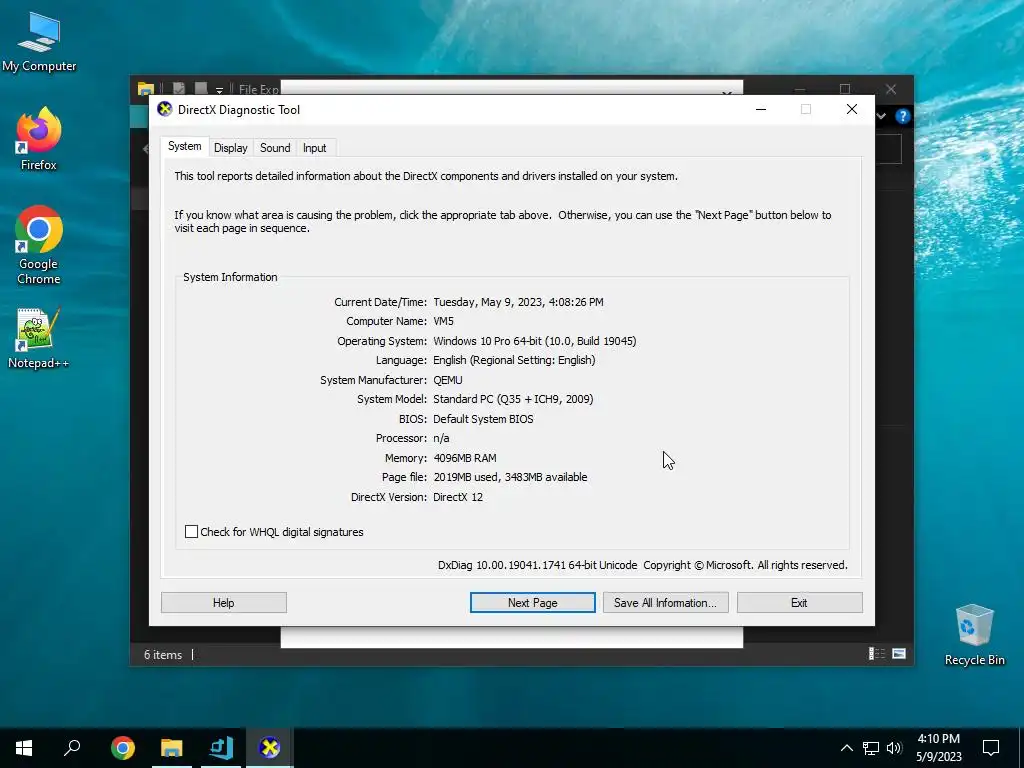The width and height of the screenshot is (1024, 768).
Task: Go to Next Page
Action: [532, 603]
